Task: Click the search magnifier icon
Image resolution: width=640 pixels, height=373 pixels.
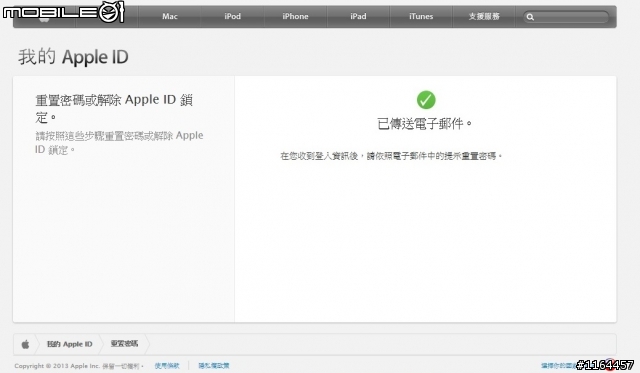Action: (x=530, y=17)
